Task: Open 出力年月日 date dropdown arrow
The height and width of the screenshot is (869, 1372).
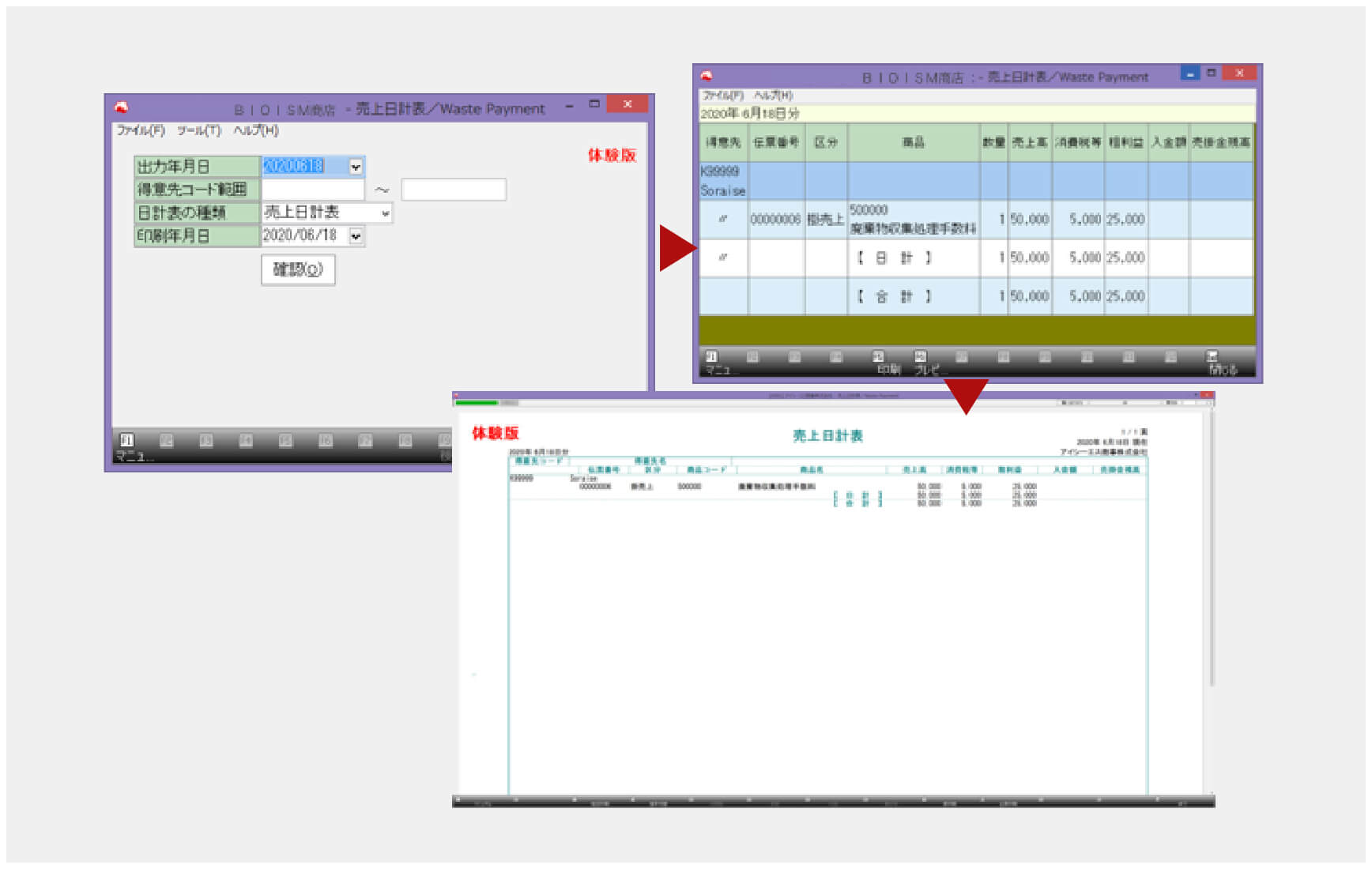Action: click(x=356, y=167)
